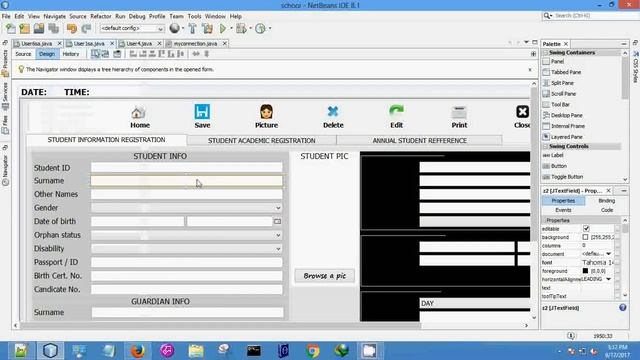Open the Refactor menu
The height and width of the screenshot is (360, 640).
(x=101, y=16)
